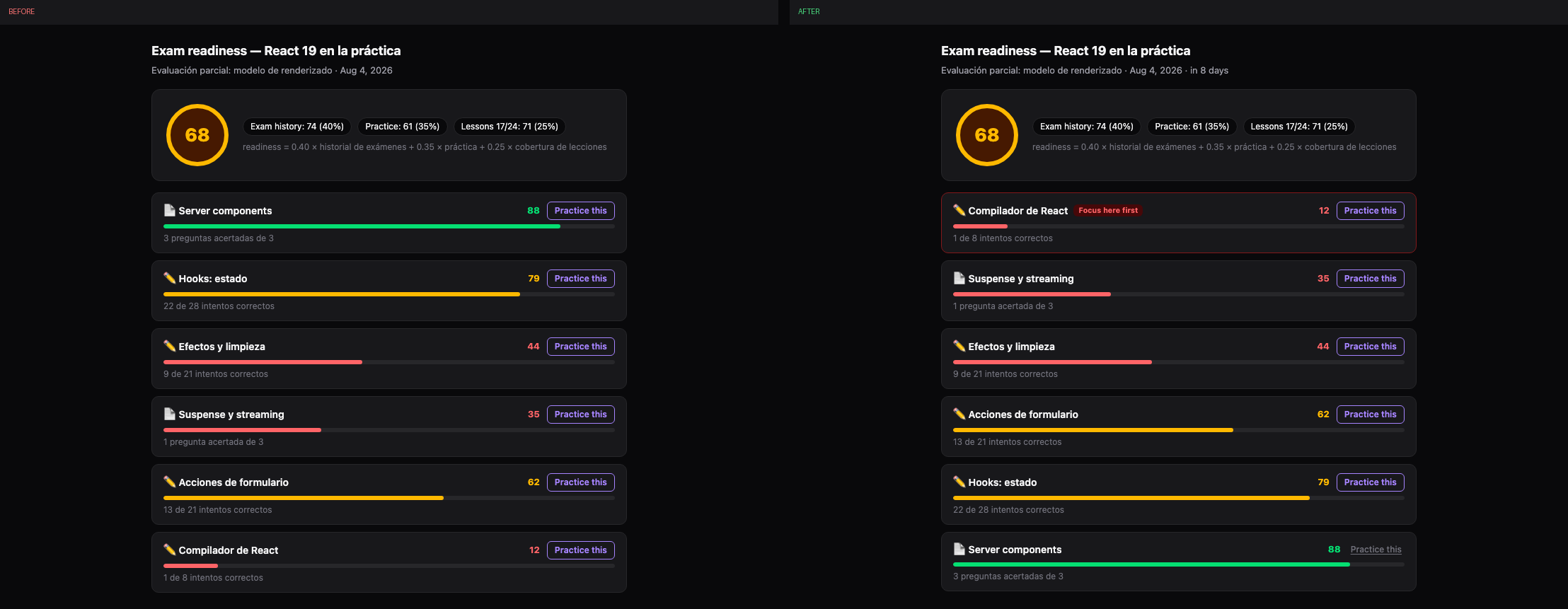The width and height of the screenshot is (1568, 609).
Task: Click '22 de 28 intentos correctos' in AFTER panel
Action: pyautogui.click(x=1008, y=510)
